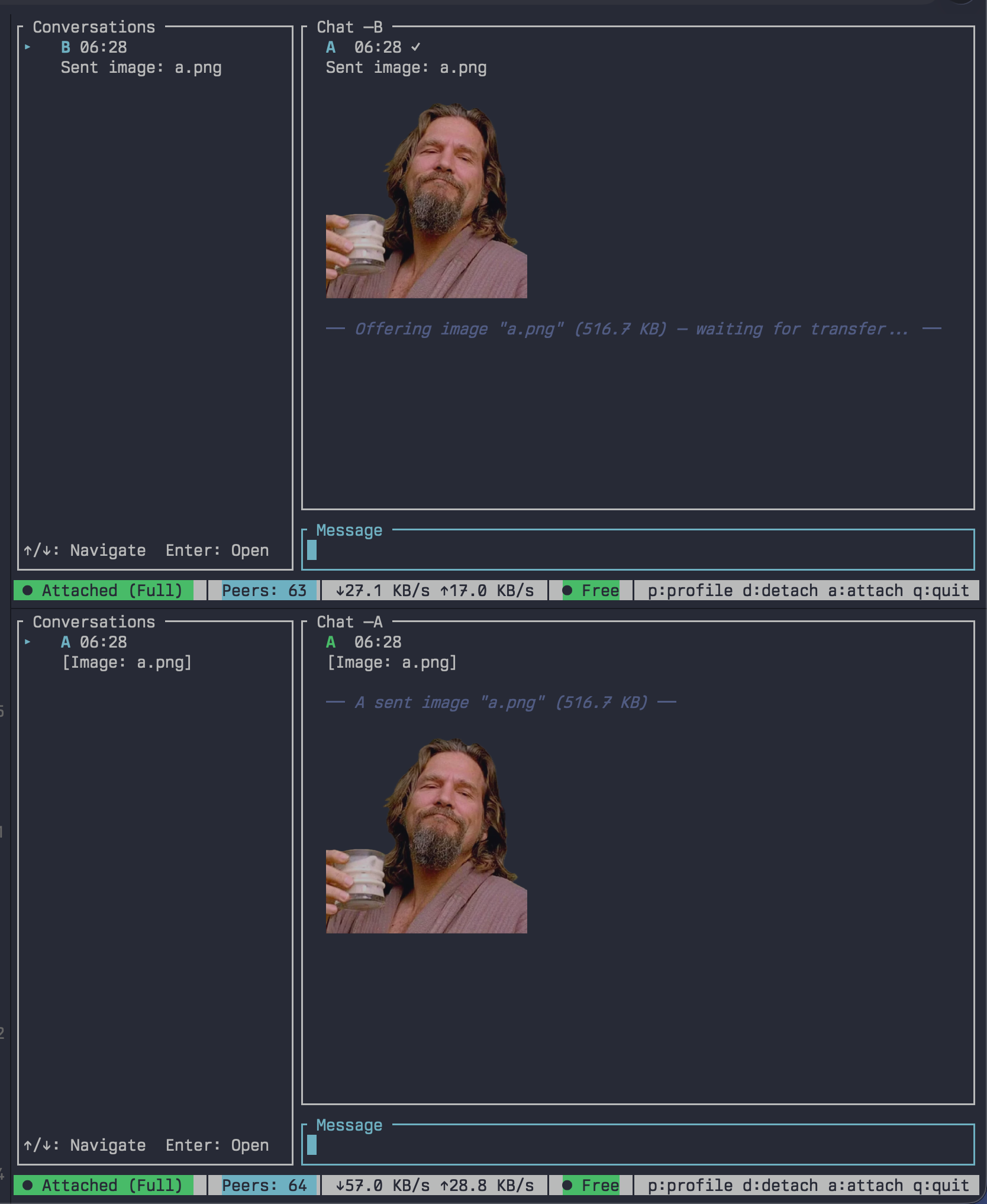Image resolution: width=987 pixels, height=1204 pixels.
Task: Click the bottom Message input field
Action: click(x=638, y=1145)
